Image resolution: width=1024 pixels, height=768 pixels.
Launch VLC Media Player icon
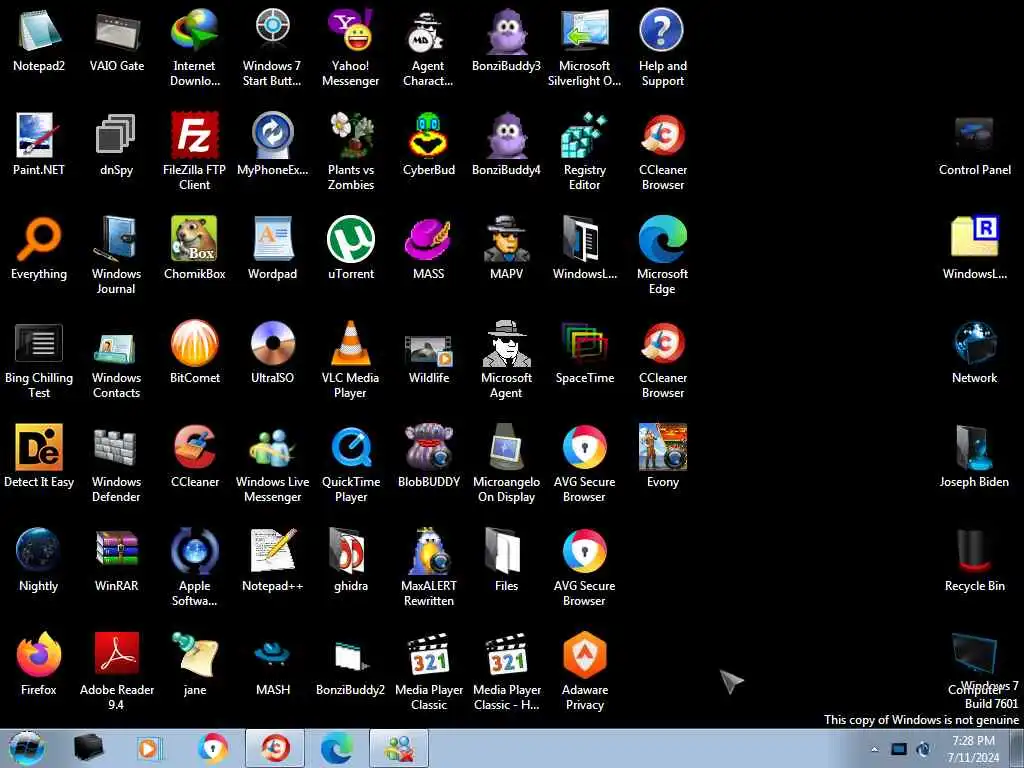click(351, 359)
